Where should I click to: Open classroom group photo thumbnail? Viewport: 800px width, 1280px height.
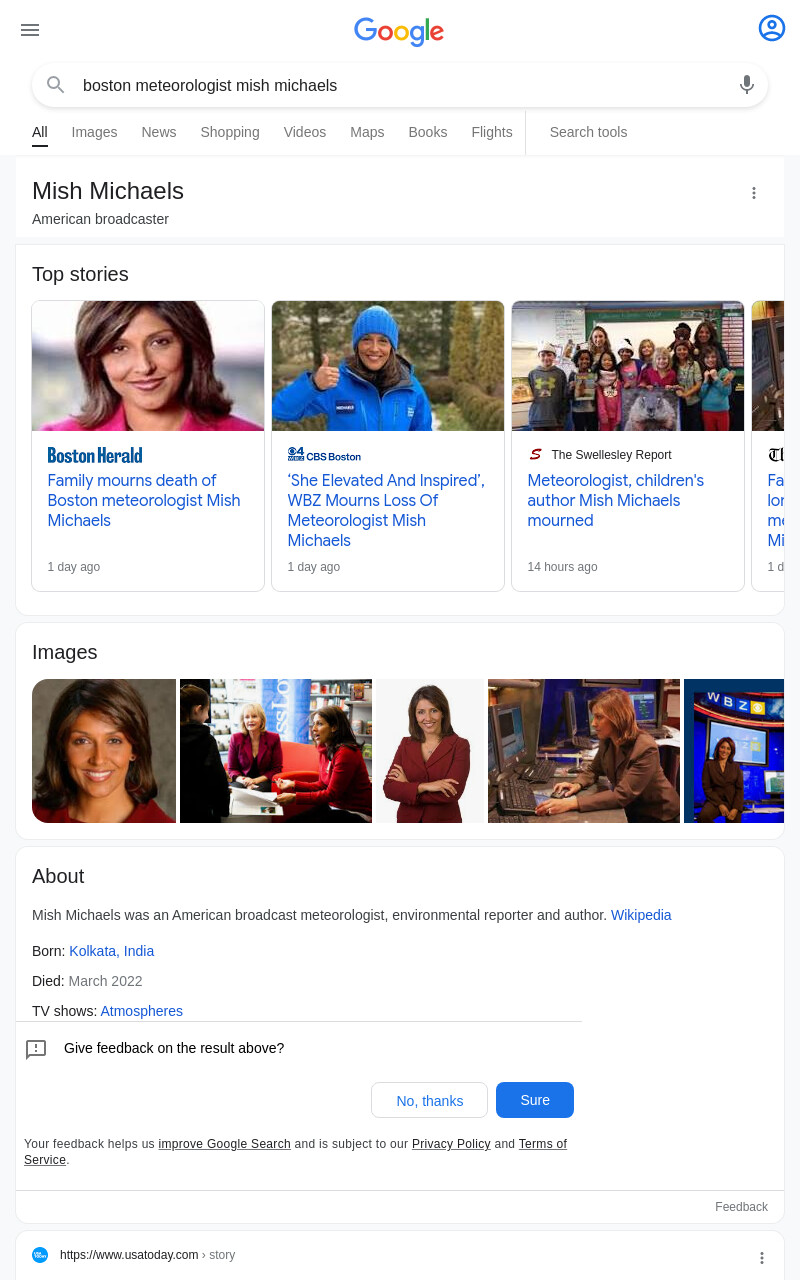(628, 366)
